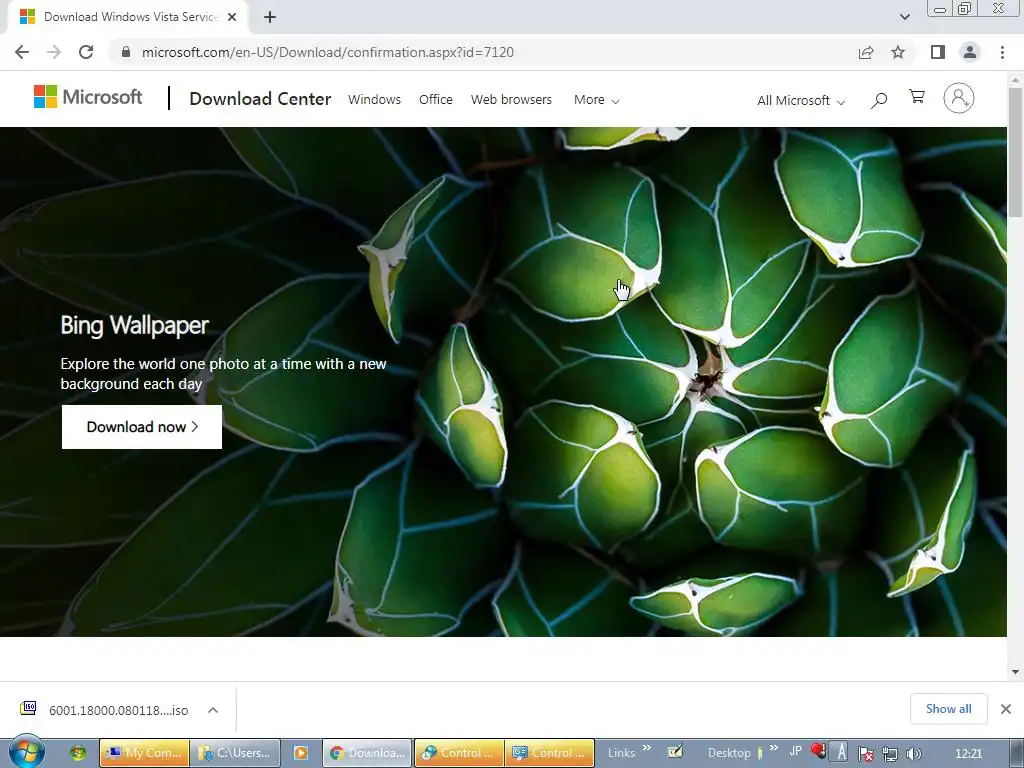Open Chrome profile avatar
Image resolution: width=1024 pixels, height=768 pixels.
tap(970, 52)
